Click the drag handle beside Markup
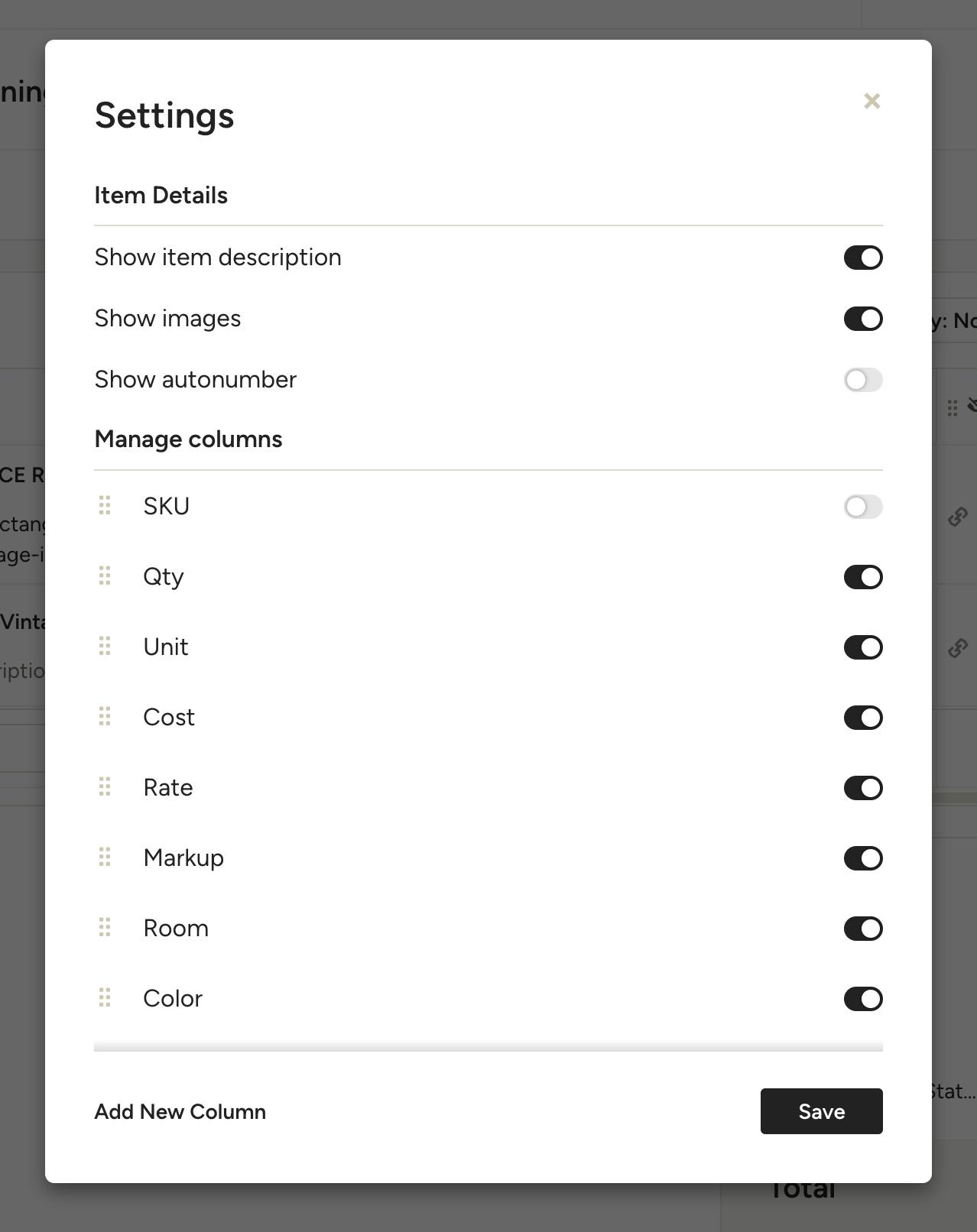977x1232 pixels. pos(105,857)
